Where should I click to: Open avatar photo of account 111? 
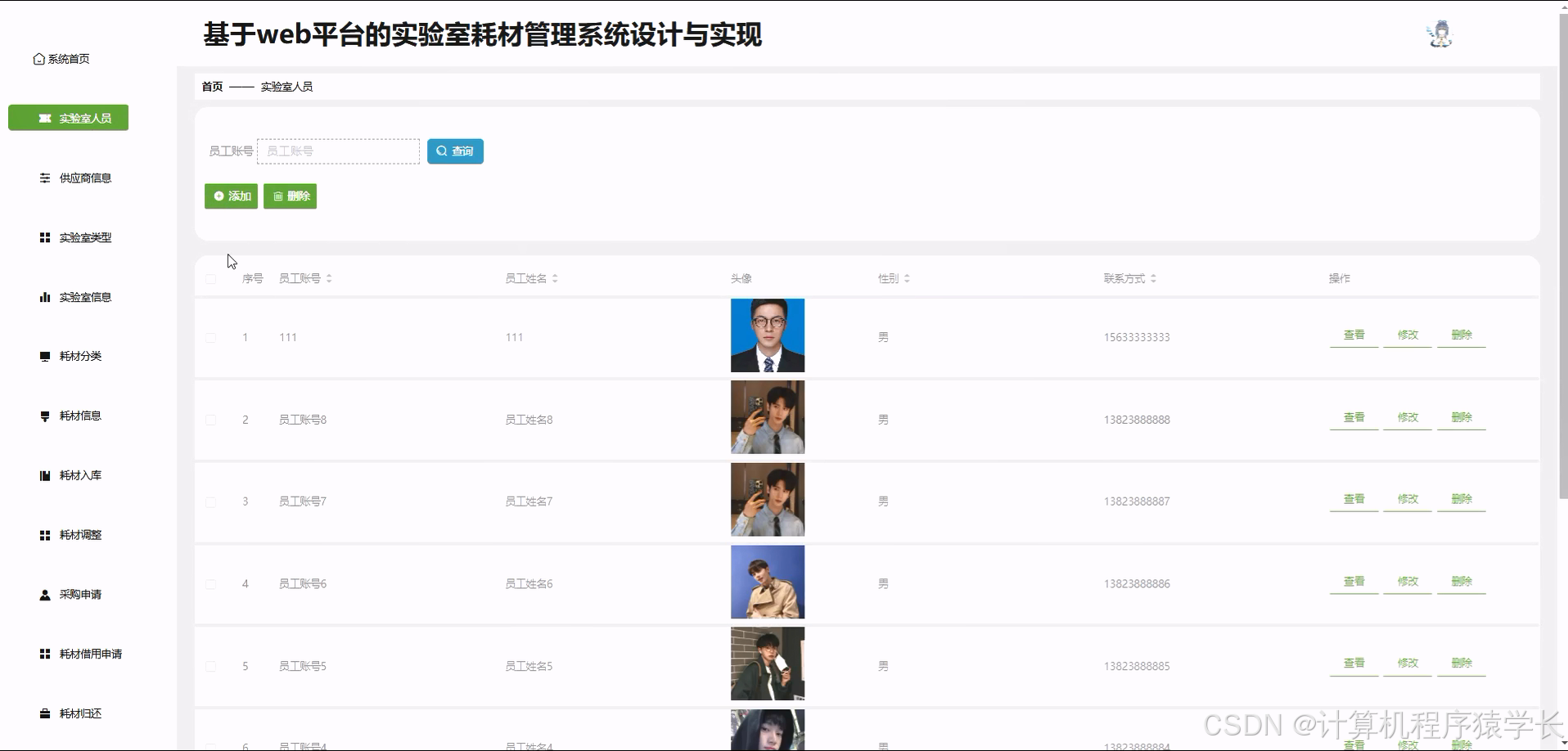tap(768, 335)
